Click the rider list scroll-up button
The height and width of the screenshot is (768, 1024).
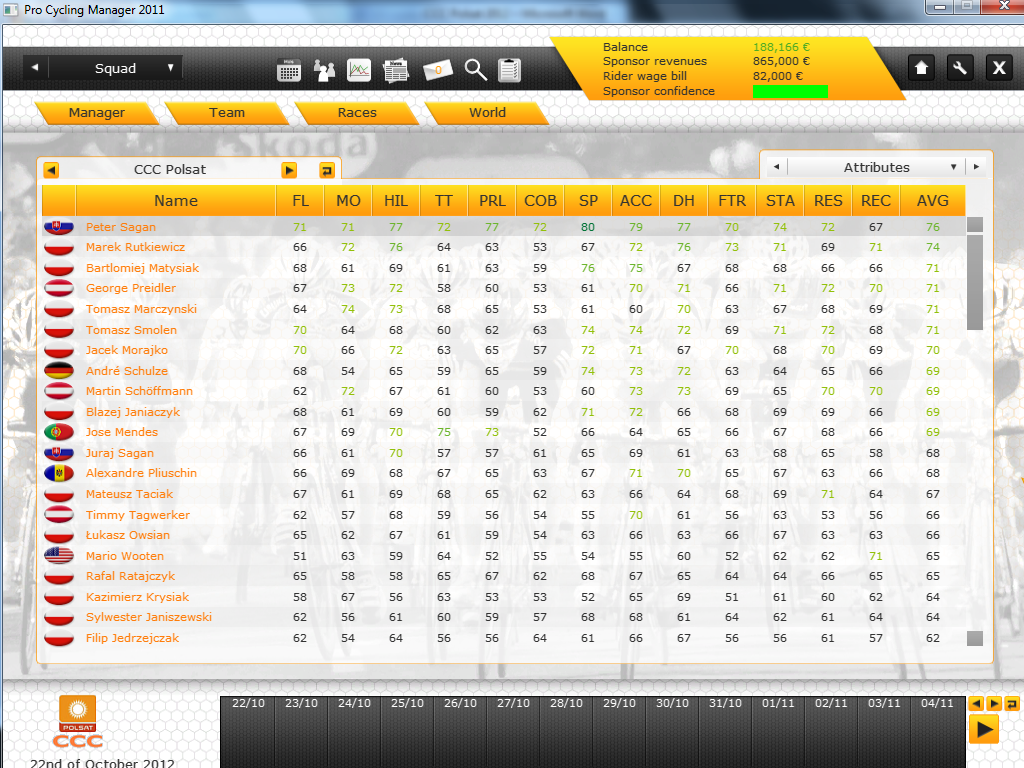(974, 225)
